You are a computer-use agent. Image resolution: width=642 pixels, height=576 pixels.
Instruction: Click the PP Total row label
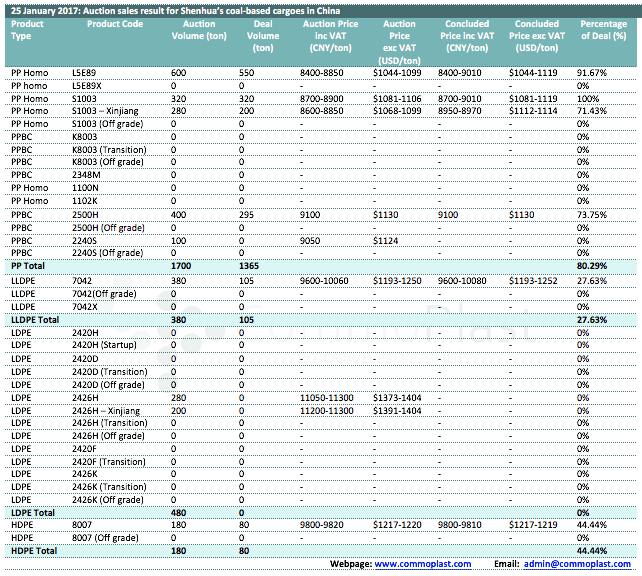coord(29,267)
